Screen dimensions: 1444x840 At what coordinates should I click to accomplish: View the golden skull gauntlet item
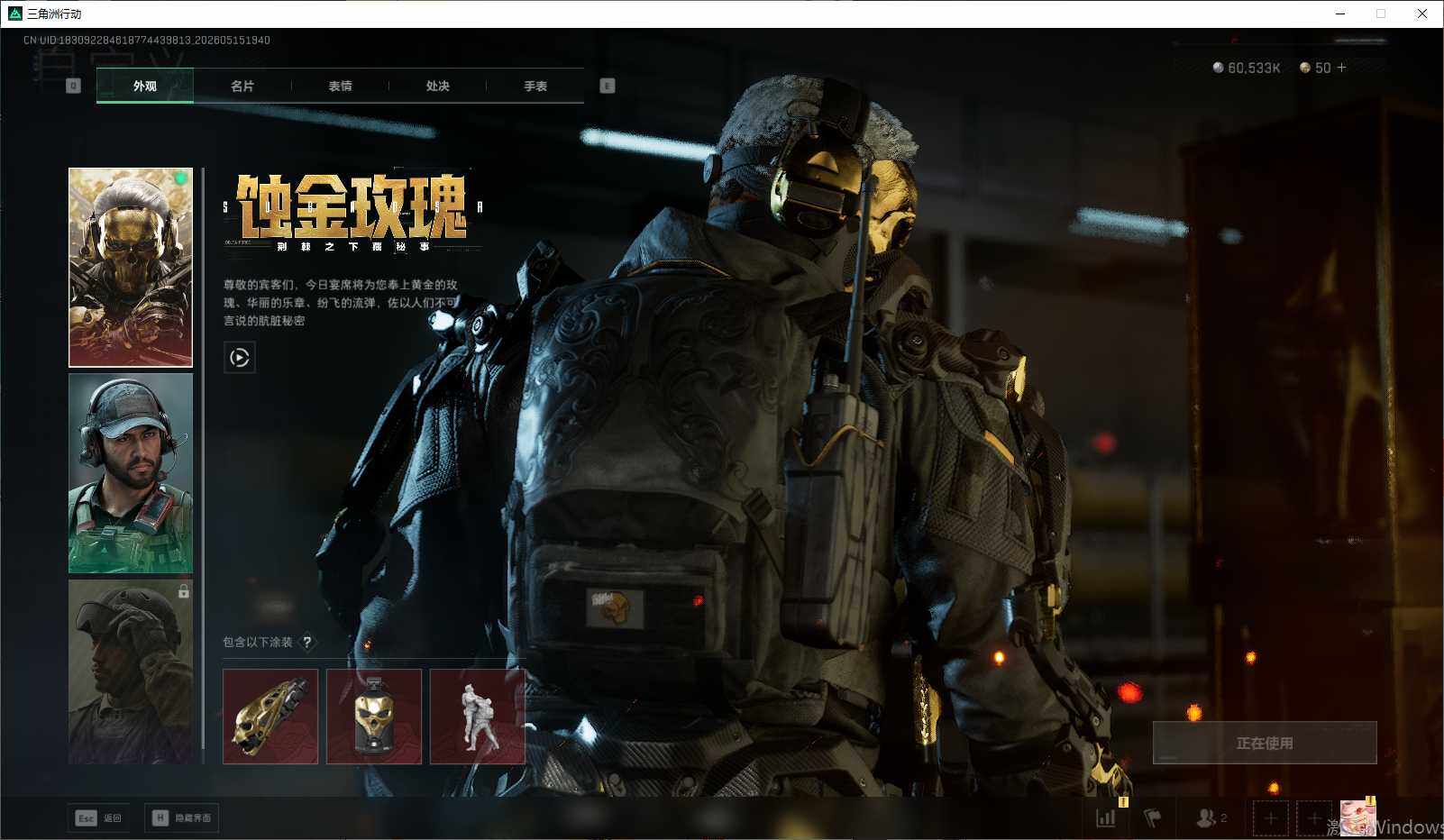pyautogui.click(x=270, y=717)
